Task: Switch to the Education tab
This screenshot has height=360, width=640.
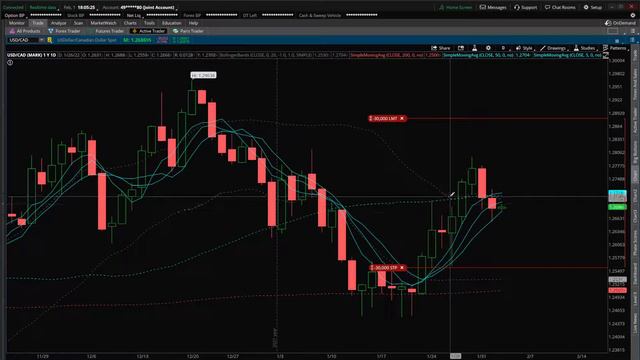Action: tap(171, 23)
